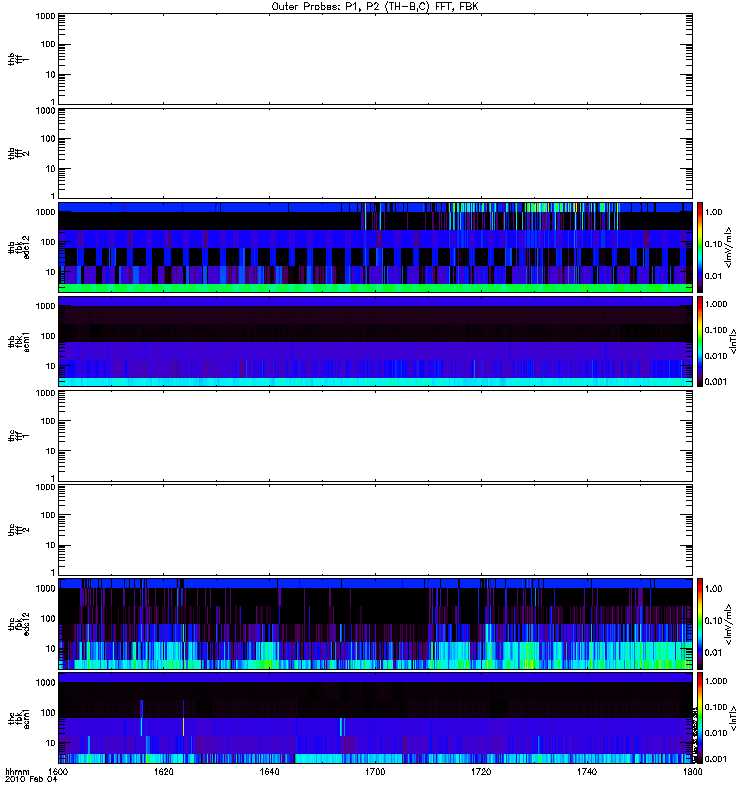Click the plot title Outer Probes P1, P2
The image size is (750, 800).
[x=375, y=7]
